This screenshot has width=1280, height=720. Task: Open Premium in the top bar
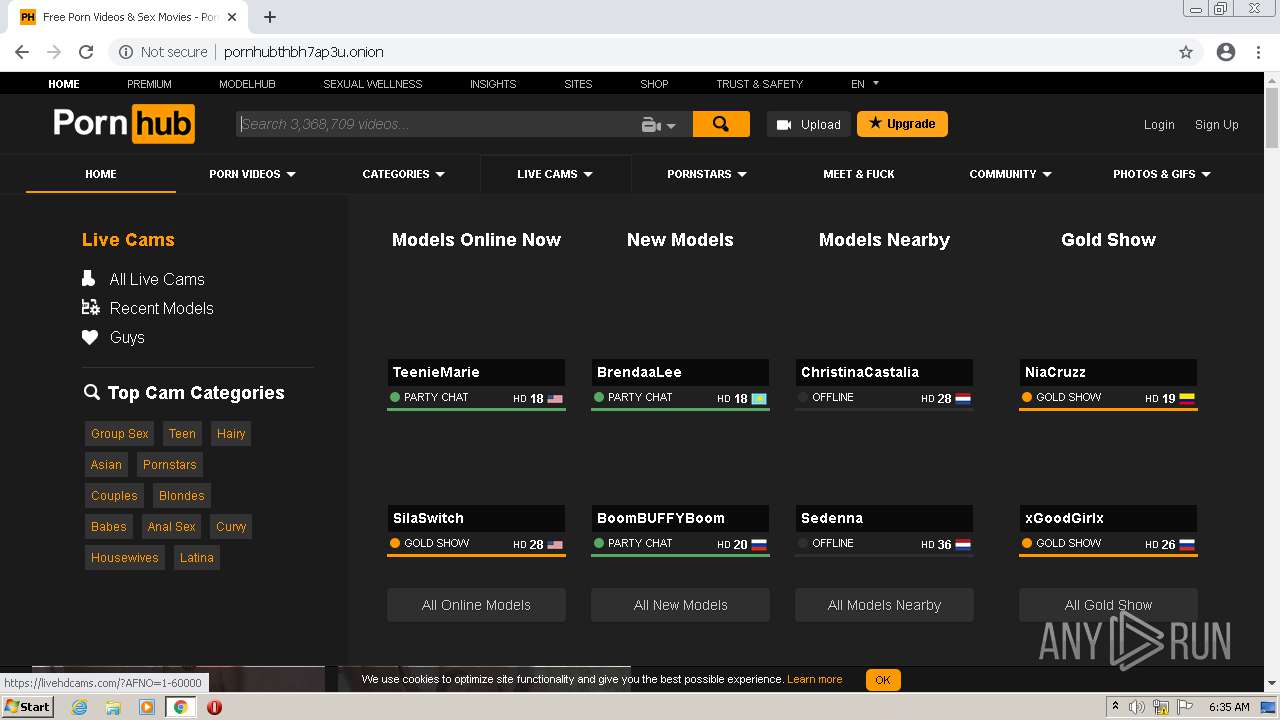[x=149, y=84]
